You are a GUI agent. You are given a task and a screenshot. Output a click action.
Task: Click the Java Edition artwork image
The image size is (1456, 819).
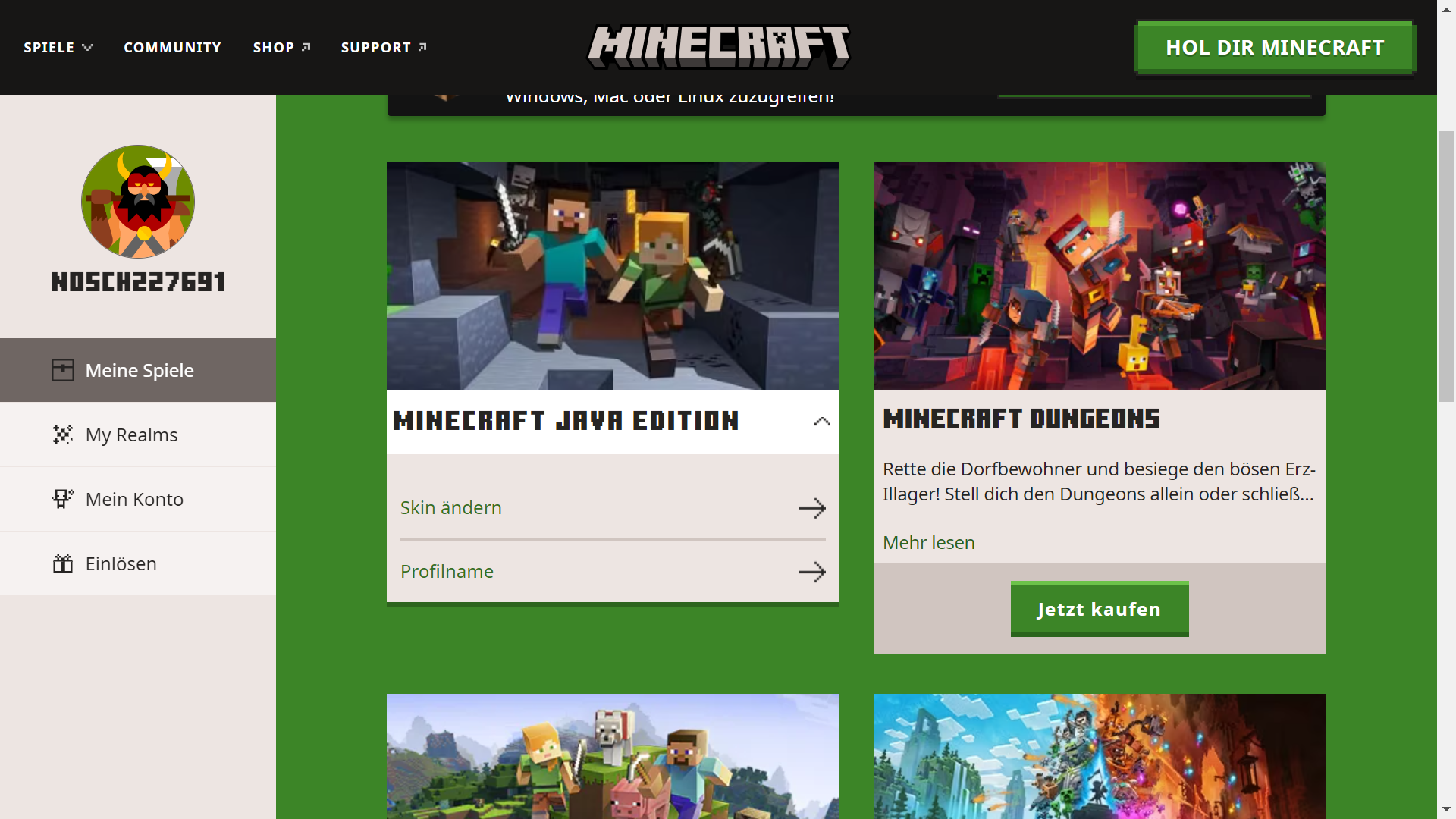[x=613, y=276]
